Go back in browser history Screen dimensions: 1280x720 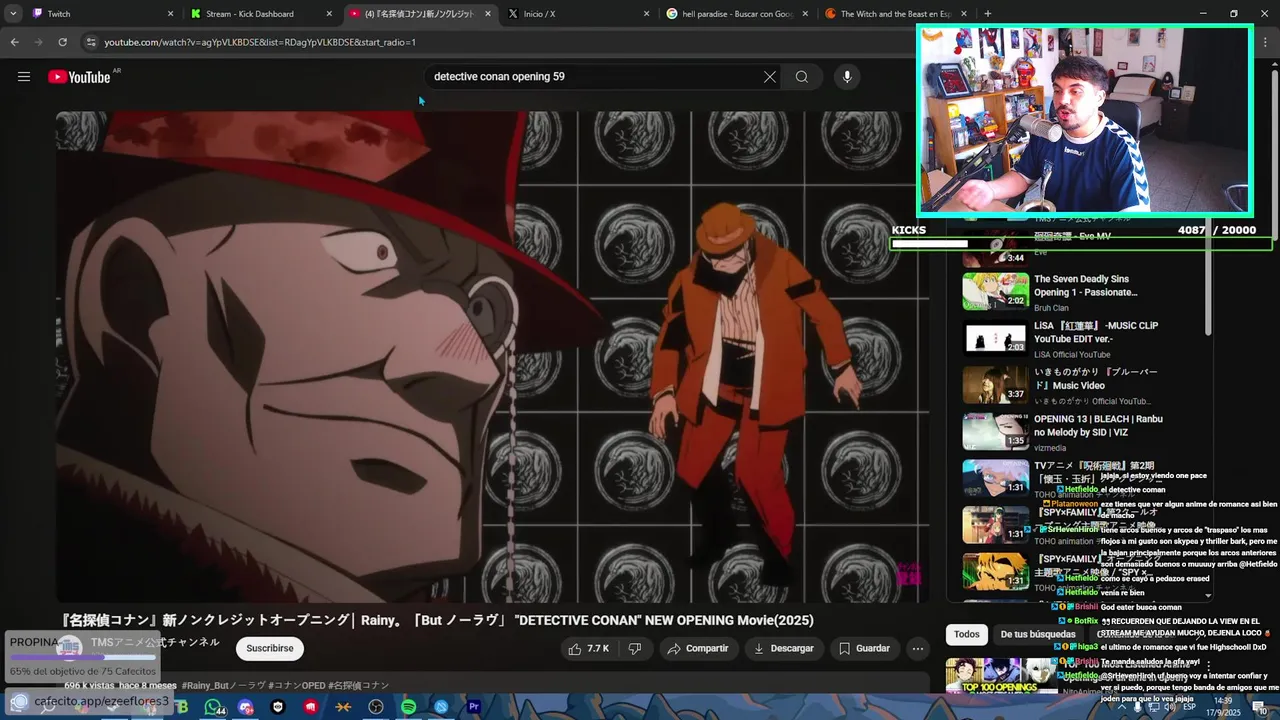[x=14, y=42]
